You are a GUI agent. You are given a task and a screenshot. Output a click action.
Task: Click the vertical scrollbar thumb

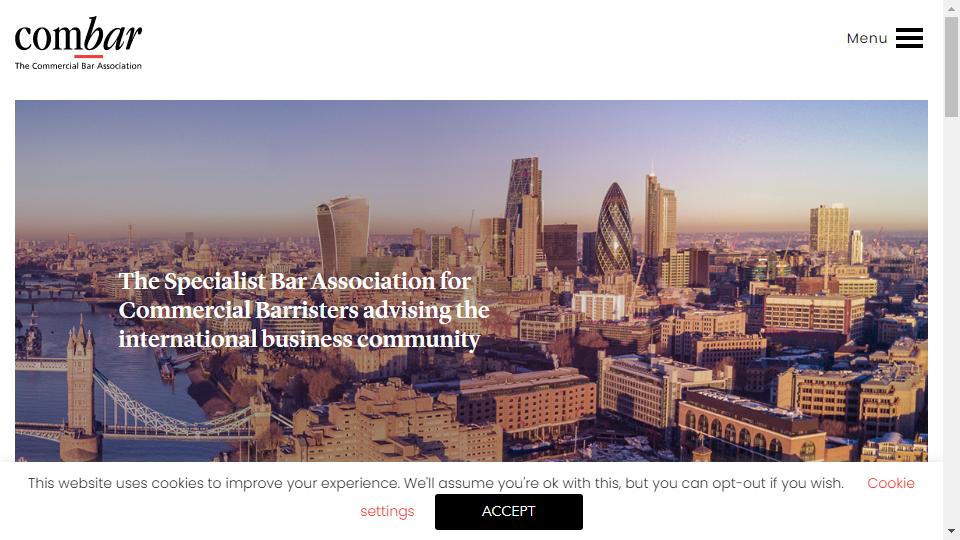point(951,66)
